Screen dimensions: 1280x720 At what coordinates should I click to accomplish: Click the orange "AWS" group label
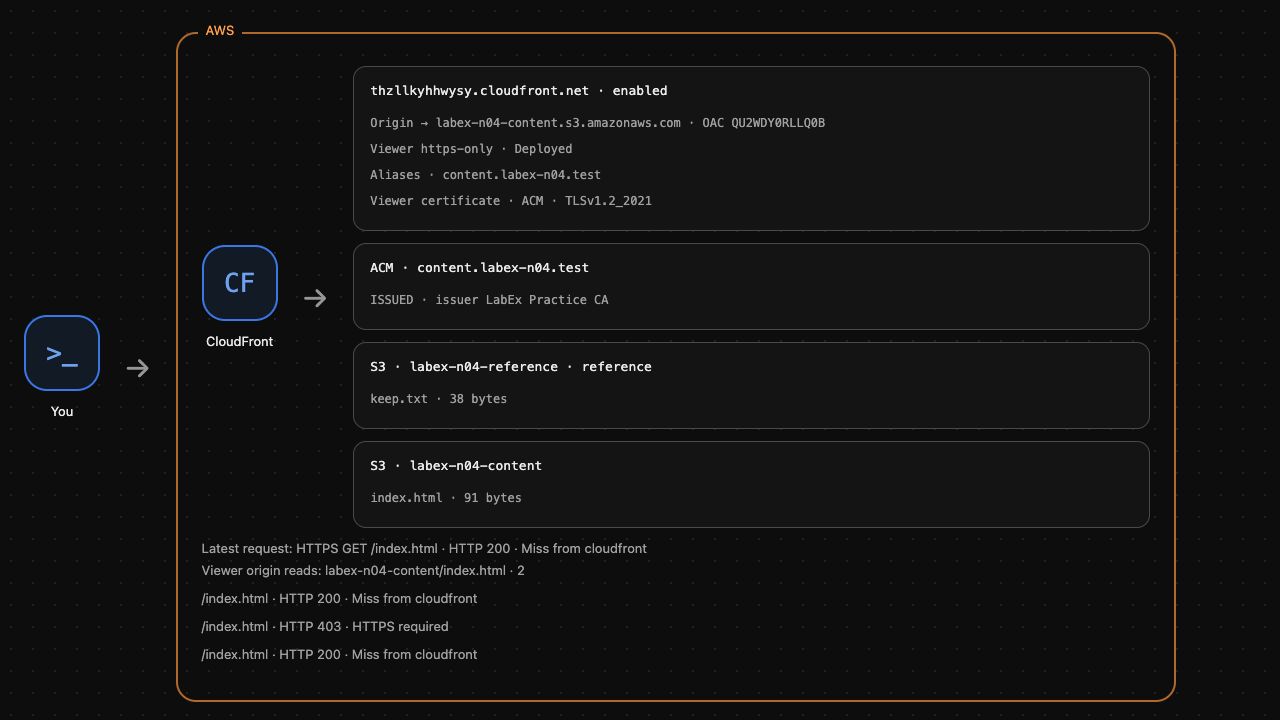coord(220,31)
